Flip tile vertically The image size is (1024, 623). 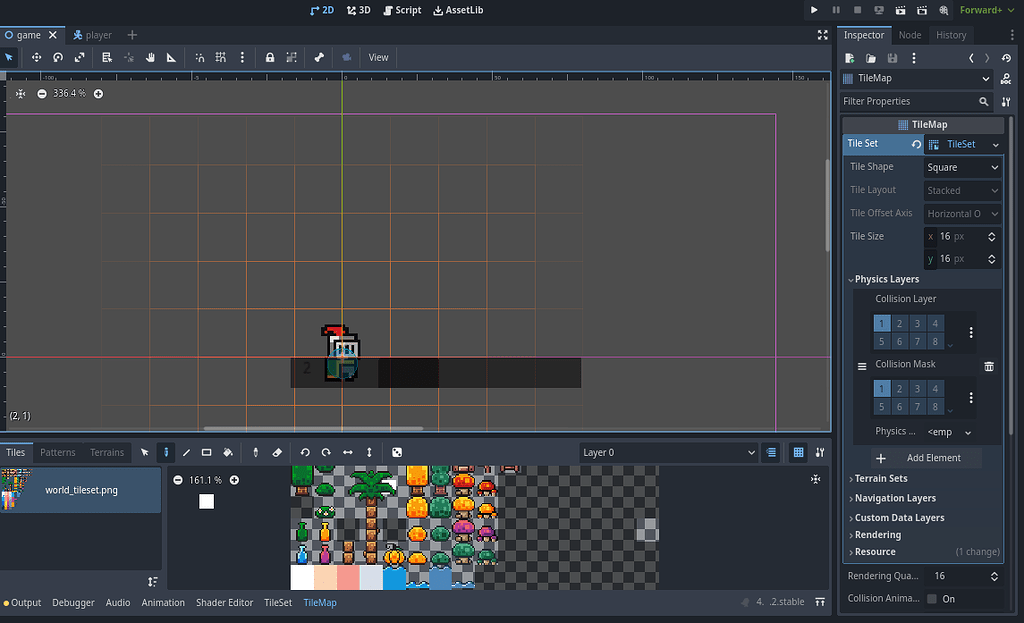coord(369,452)
